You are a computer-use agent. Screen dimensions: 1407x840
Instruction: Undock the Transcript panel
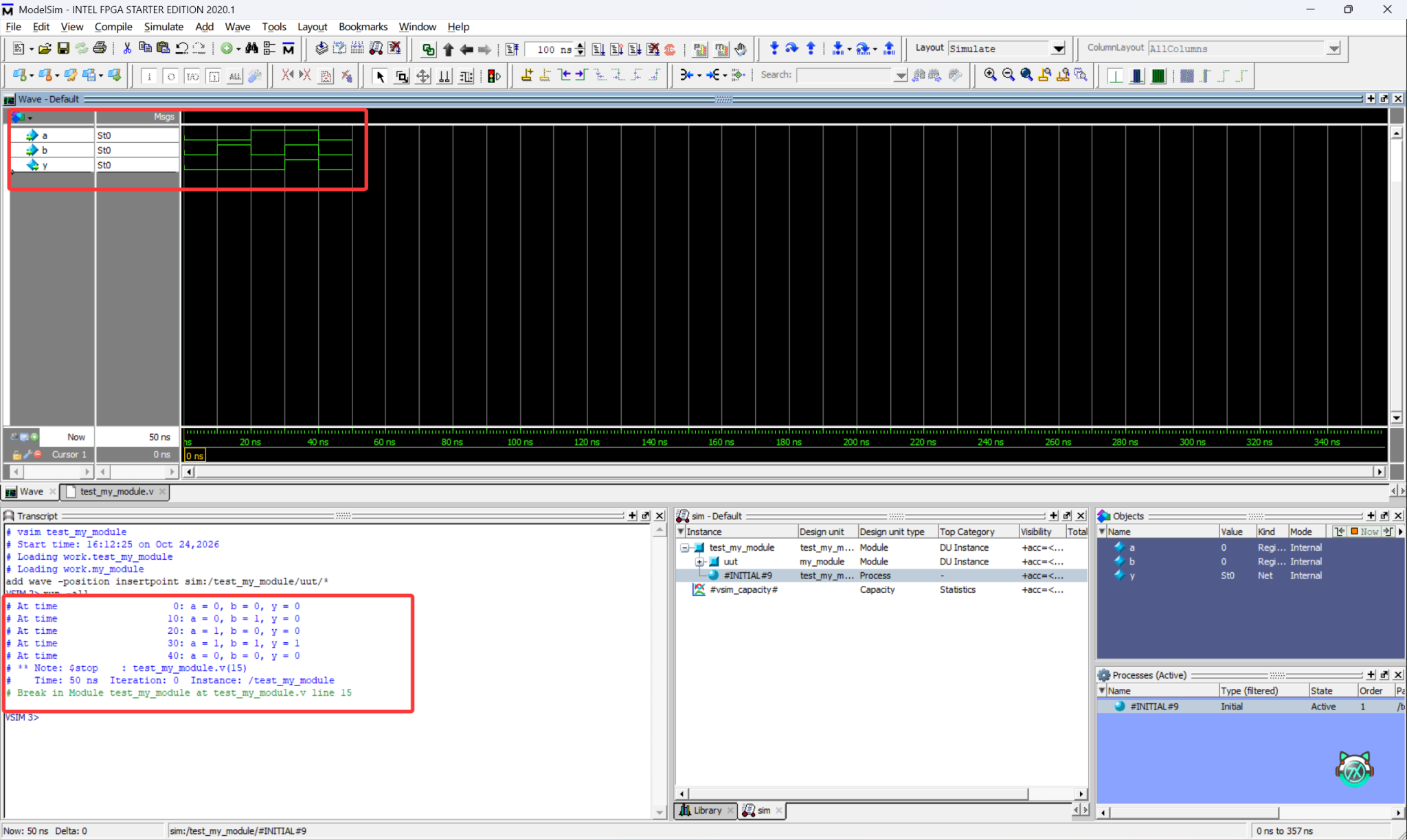[x=646, y=516]
